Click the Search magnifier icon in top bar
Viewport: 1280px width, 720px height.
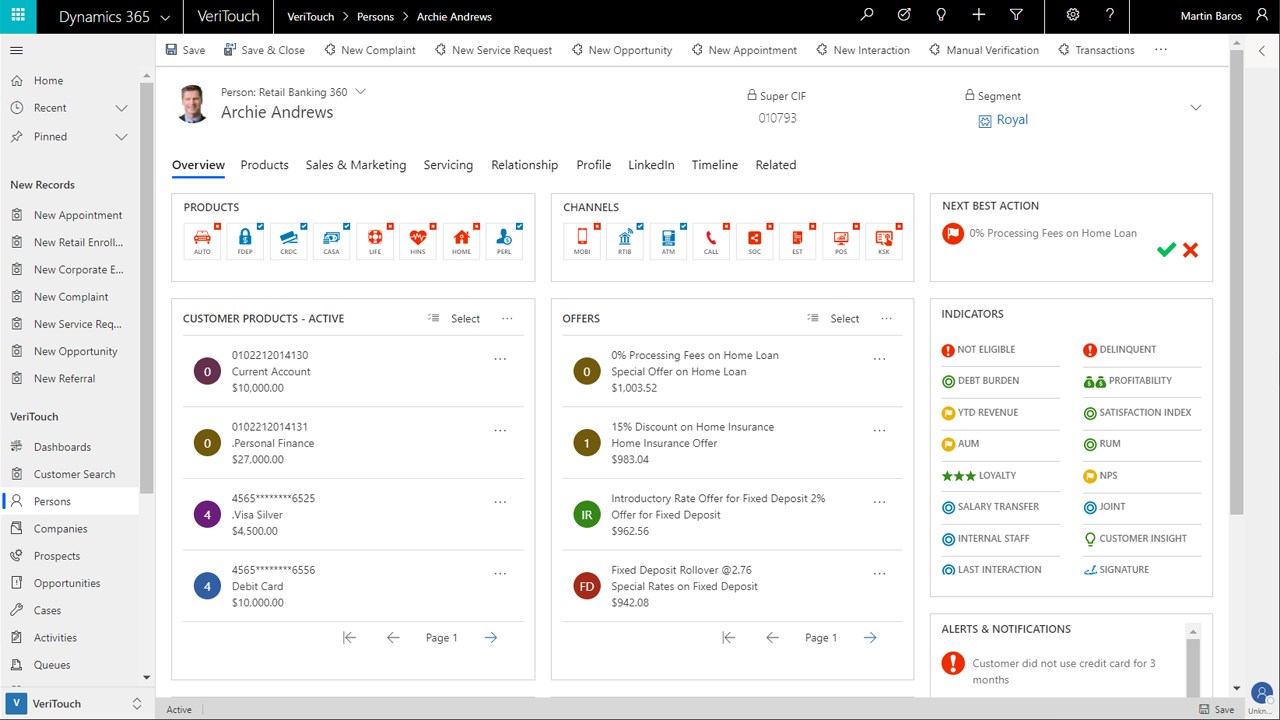pos(867,15)
